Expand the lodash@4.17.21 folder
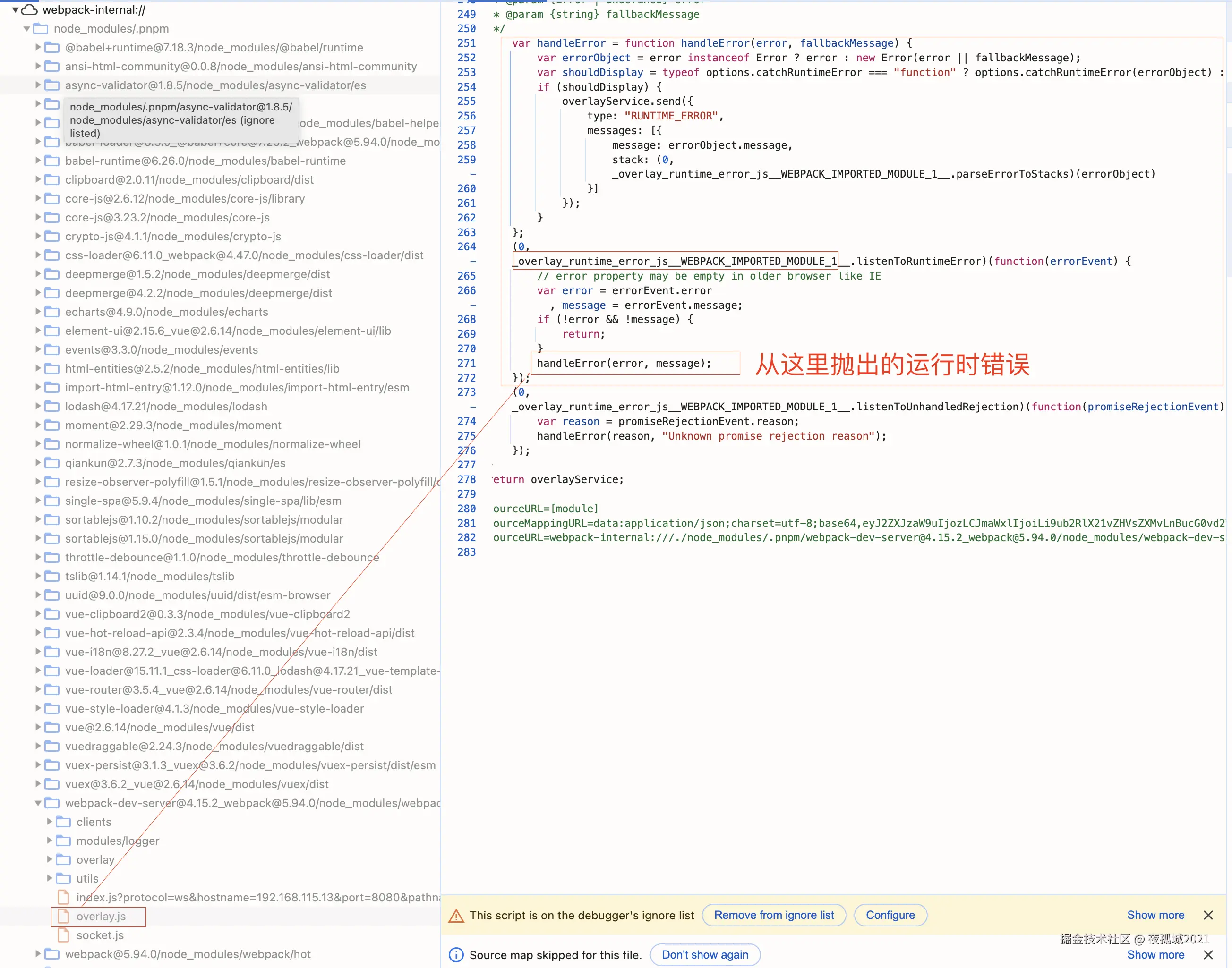 pyautogui.click(x=38, y=407)
